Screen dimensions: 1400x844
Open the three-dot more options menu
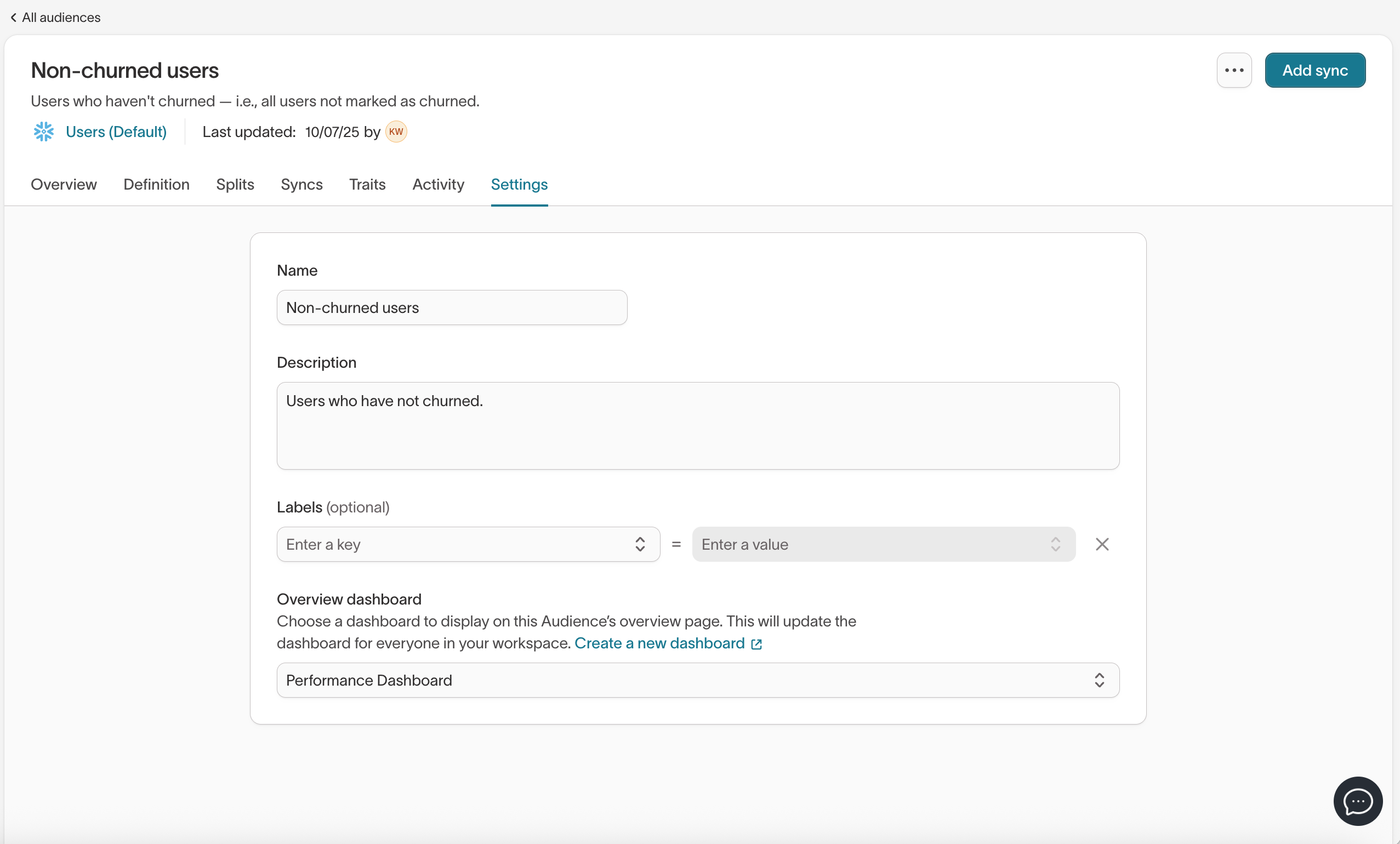tap(1233, 71)
